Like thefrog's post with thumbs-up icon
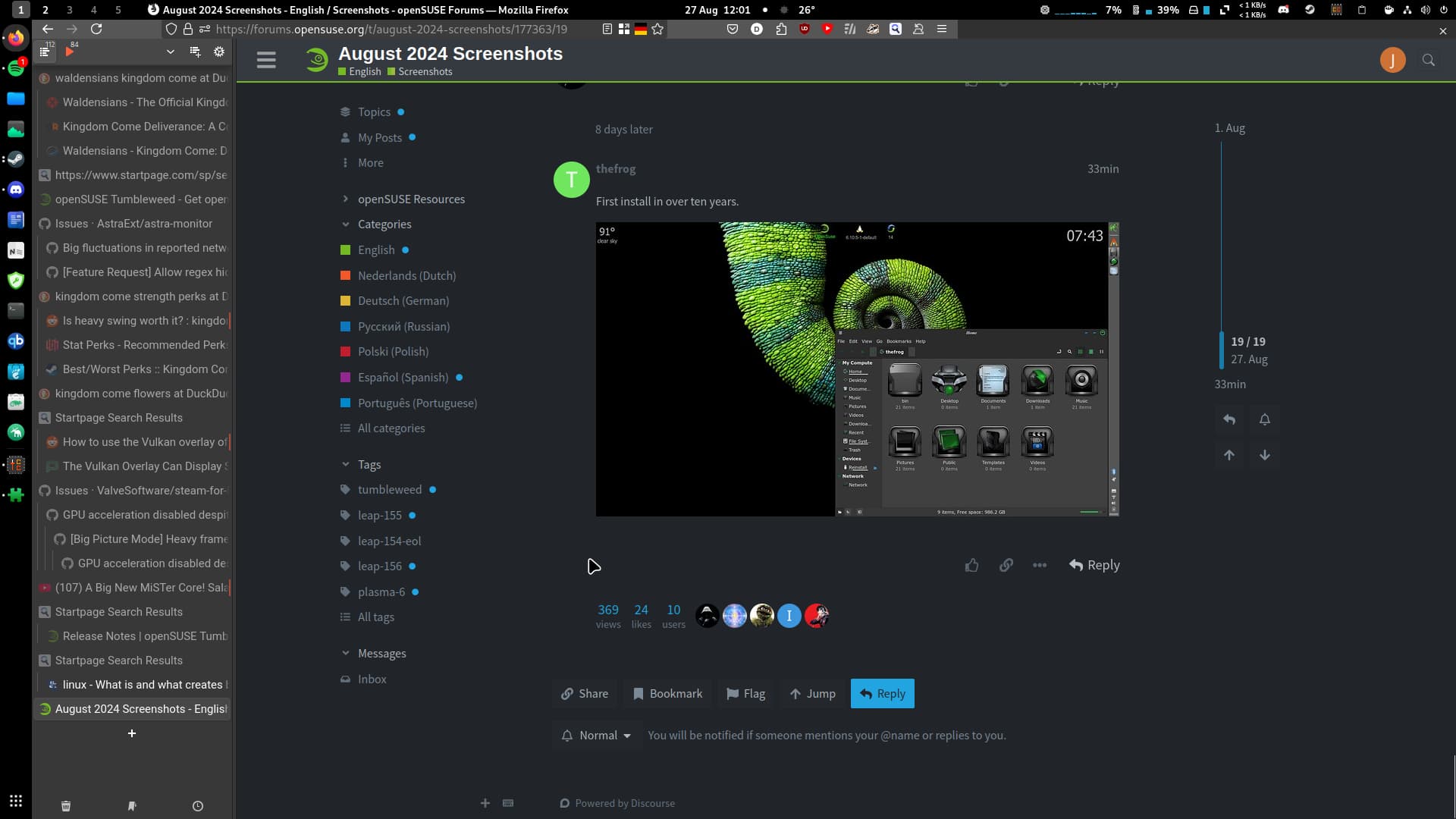The image size is (1456, 819). click(971, 566)
